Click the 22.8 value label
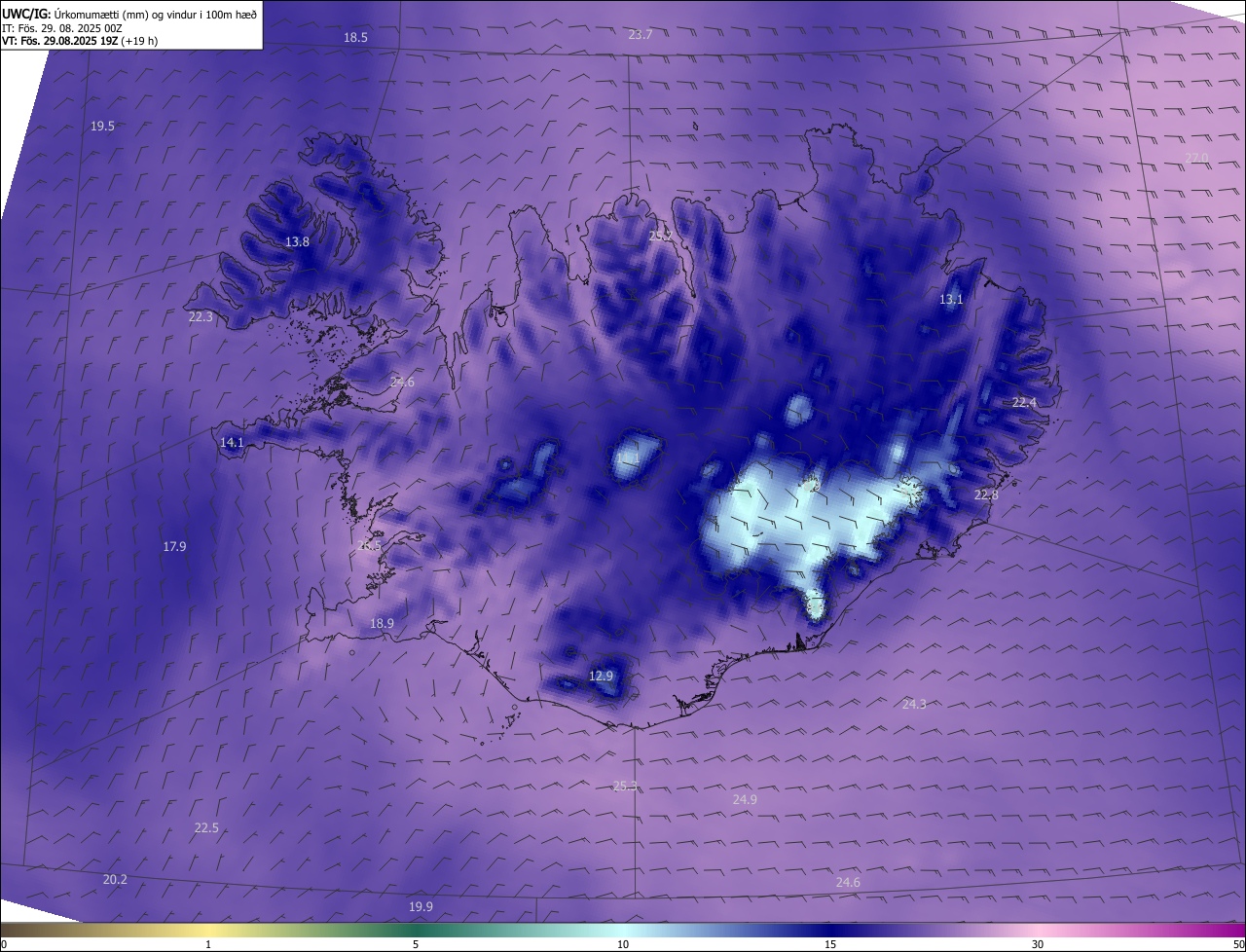This screenshot has width=1246, height=952. point(986,495)
